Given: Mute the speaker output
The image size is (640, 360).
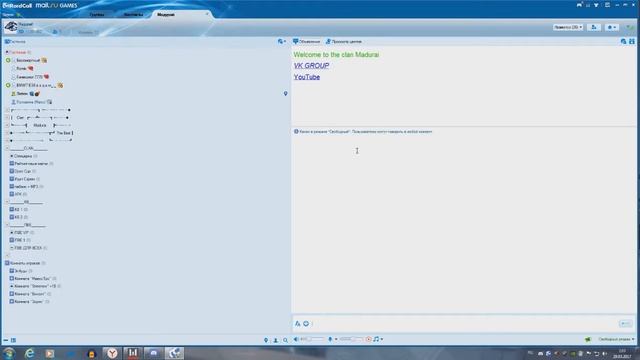Looking at the screenshot, I should tap(296, 339).
